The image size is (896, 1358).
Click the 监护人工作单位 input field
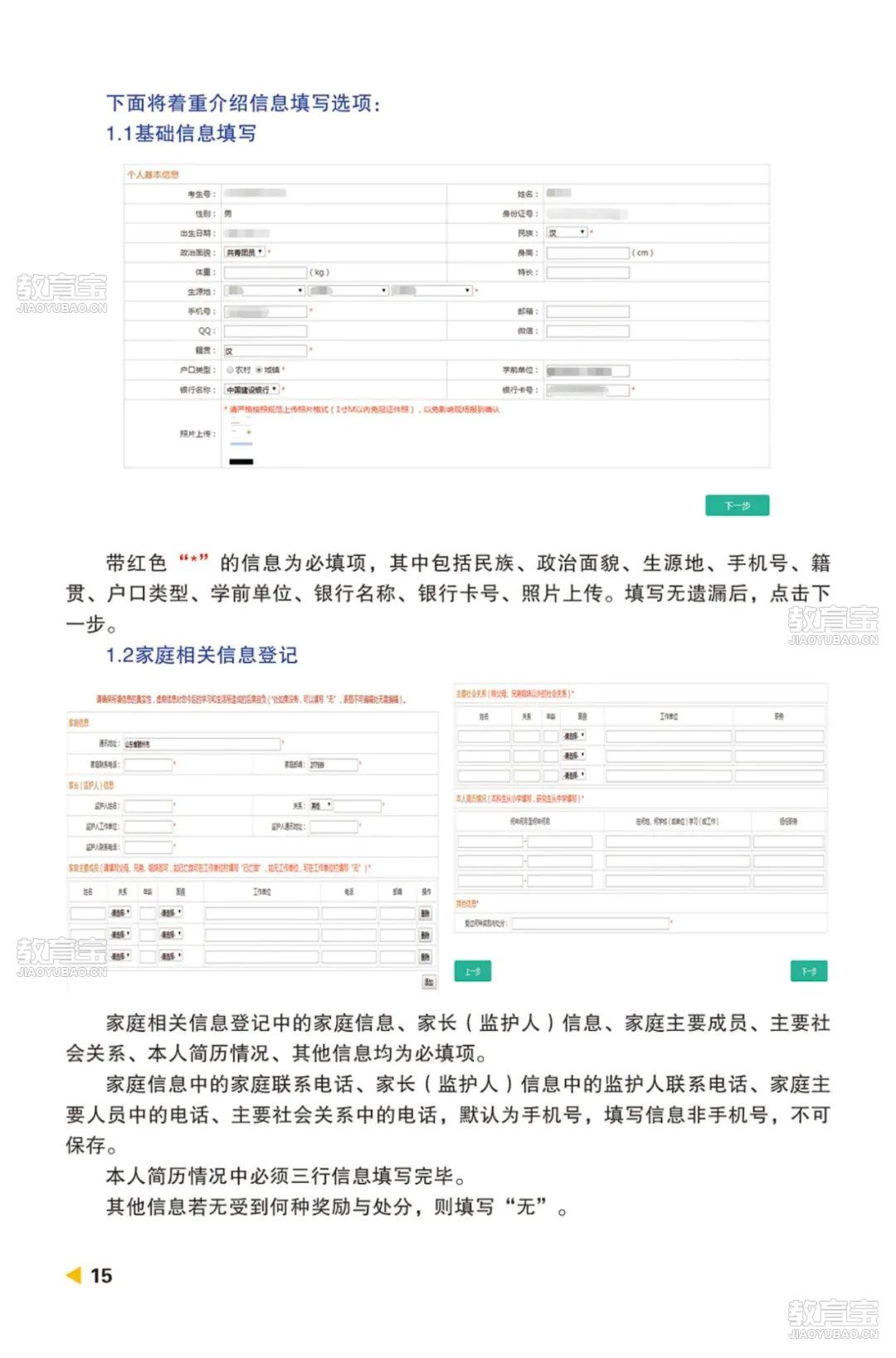tap(148, 827)
